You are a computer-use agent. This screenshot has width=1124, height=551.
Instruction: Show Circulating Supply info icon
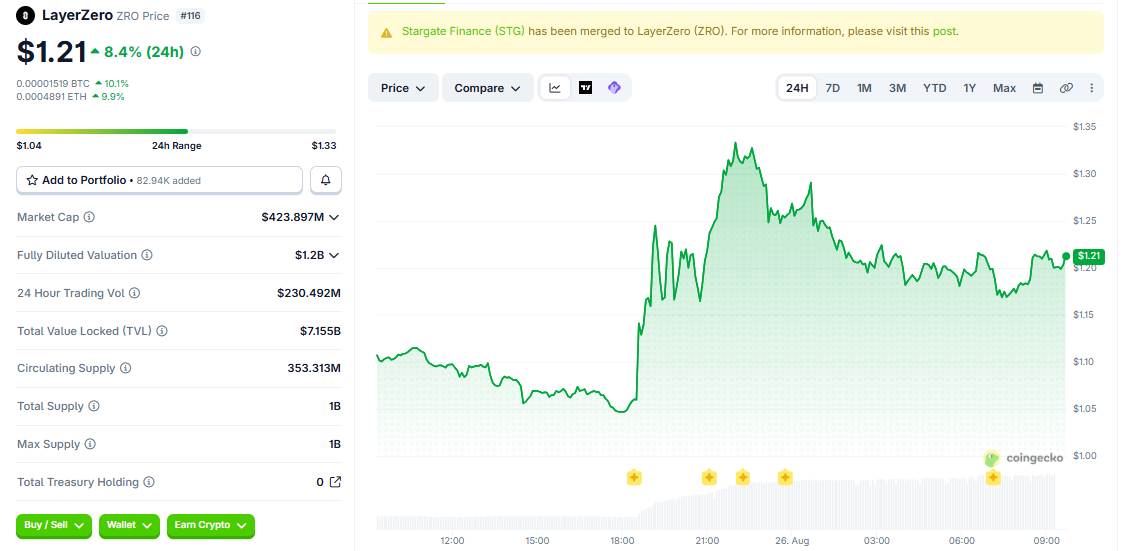point(125,368)
